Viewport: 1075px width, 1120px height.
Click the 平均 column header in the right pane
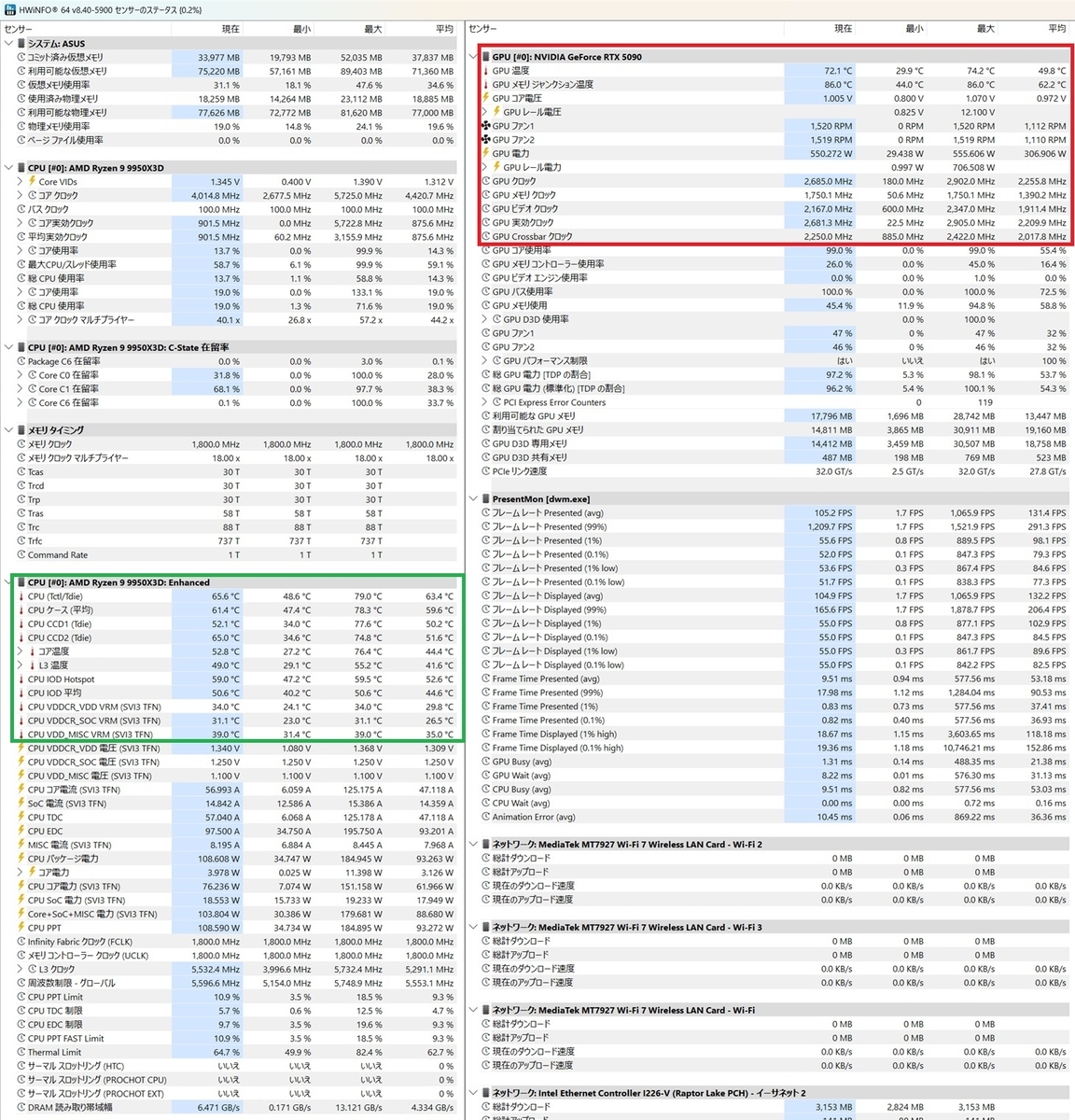(x=1056, y=29)
